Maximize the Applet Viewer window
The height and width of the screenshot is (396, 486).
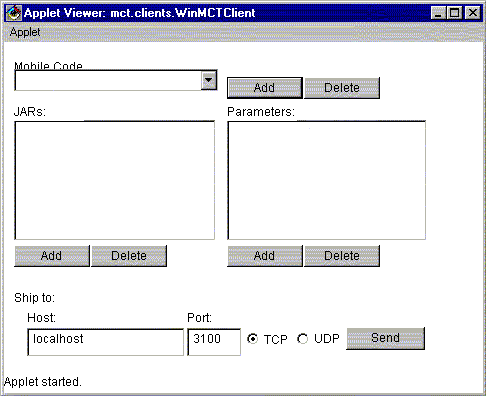pyautogui.click(x=454, y=13)
